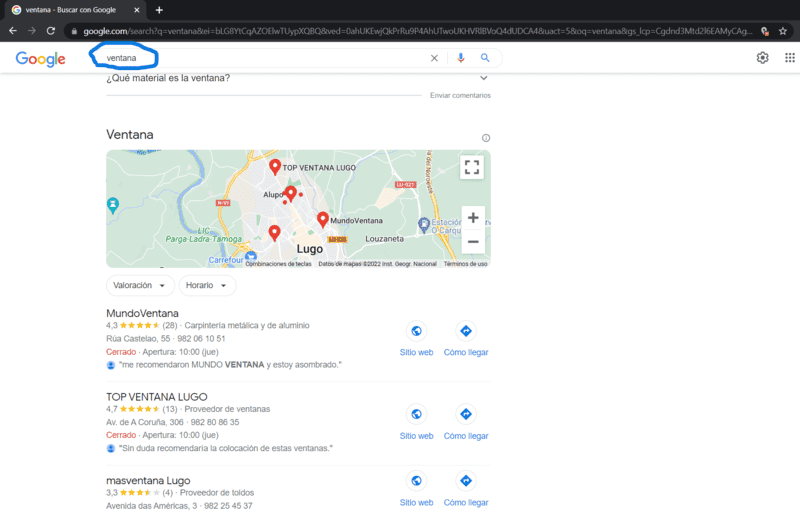Click the voice search microphone icon
The width and height of the screenshot is (800, 522).
tap(461, 58)
